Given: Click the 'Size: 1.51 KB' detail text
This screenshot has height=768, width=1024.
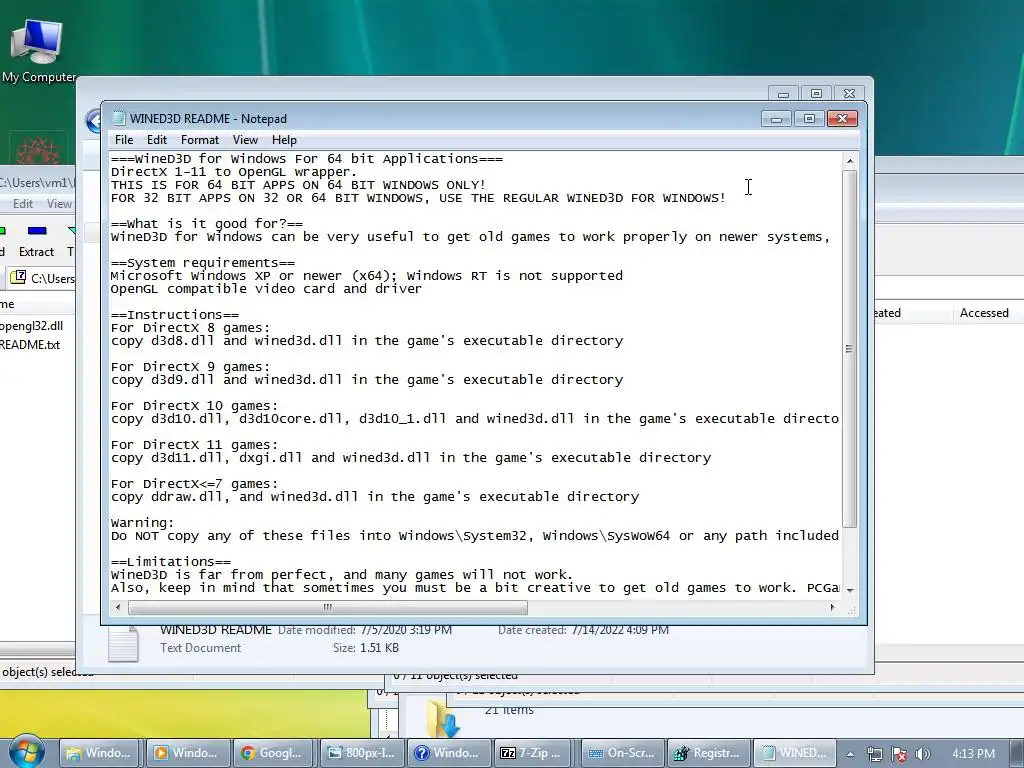Looking at the screenshot, I should [x=365, y=648].
